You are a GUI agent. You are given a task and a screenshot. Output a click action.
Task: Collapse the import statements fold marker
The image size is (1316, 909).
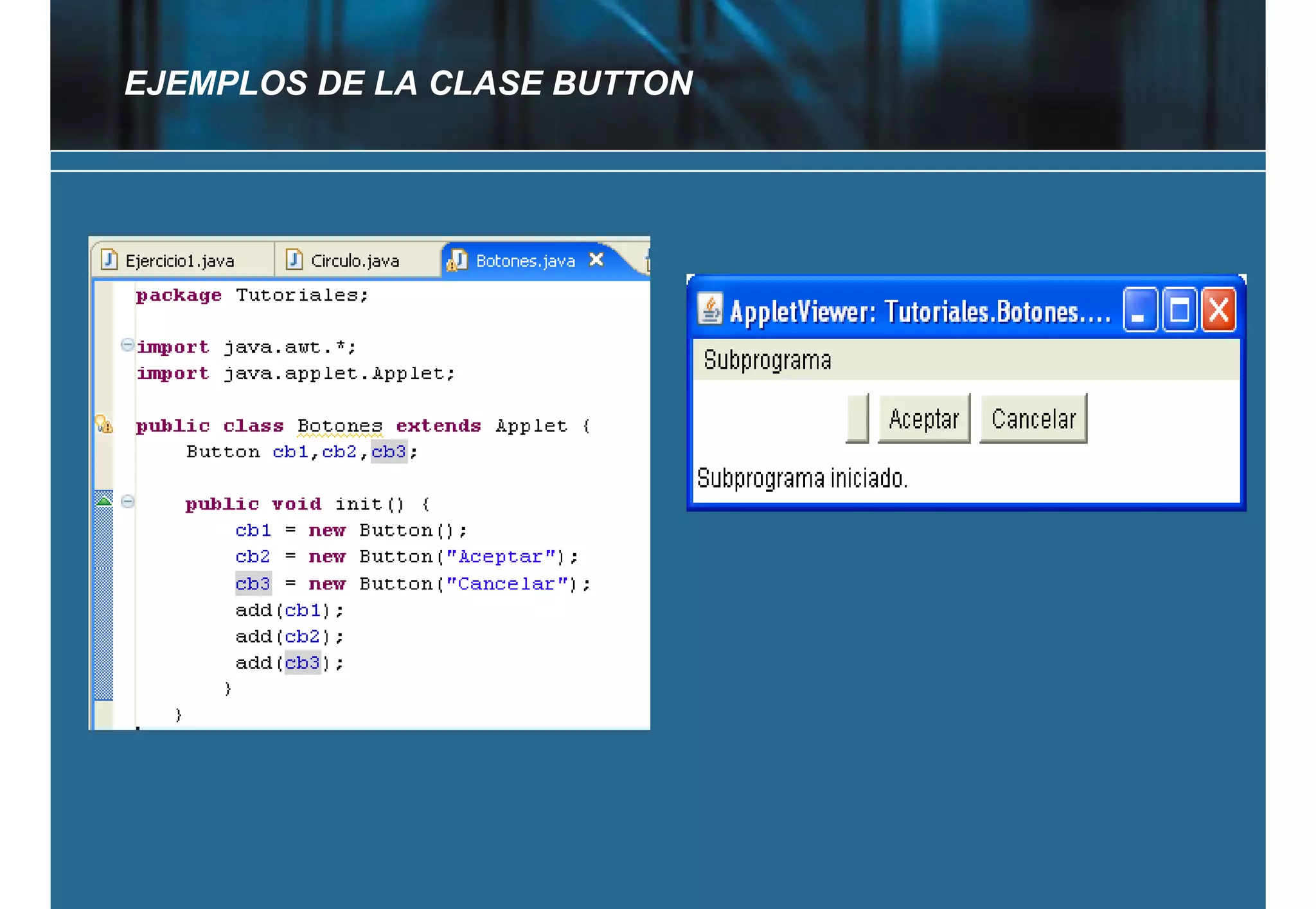[127, 345]
